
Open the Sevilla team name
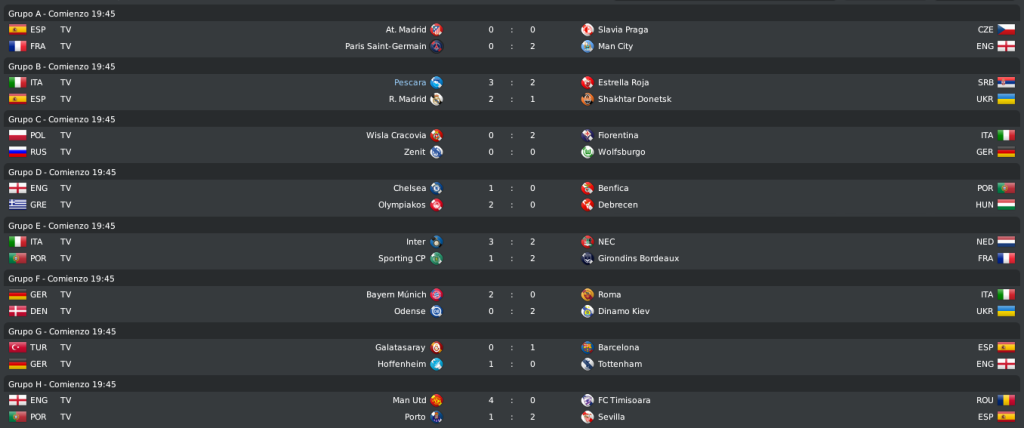pyautogui.click(x=611, y=417)
